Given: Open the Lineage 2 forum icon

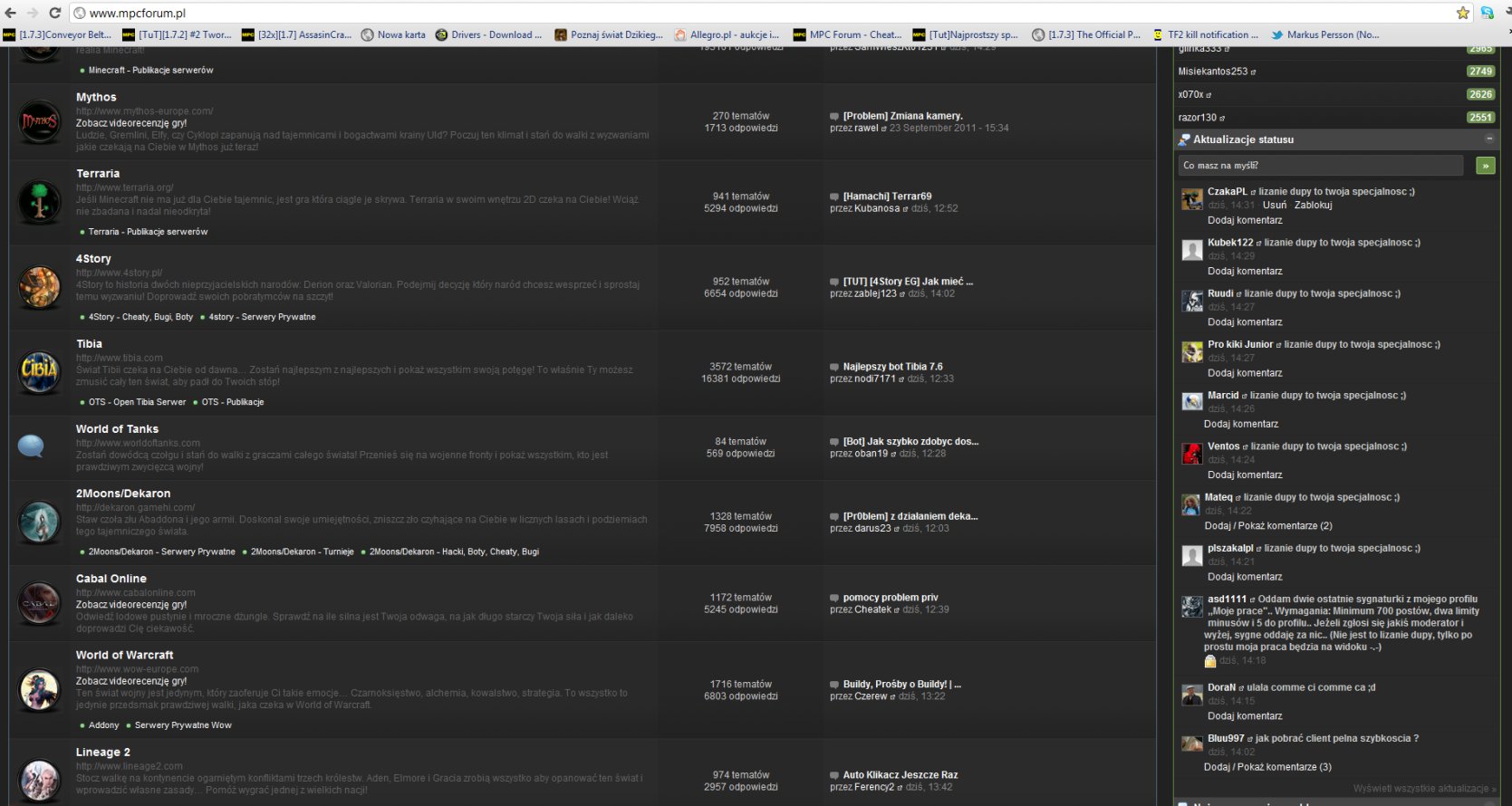Looking at the screenshot, I should (x=39, y=780).
